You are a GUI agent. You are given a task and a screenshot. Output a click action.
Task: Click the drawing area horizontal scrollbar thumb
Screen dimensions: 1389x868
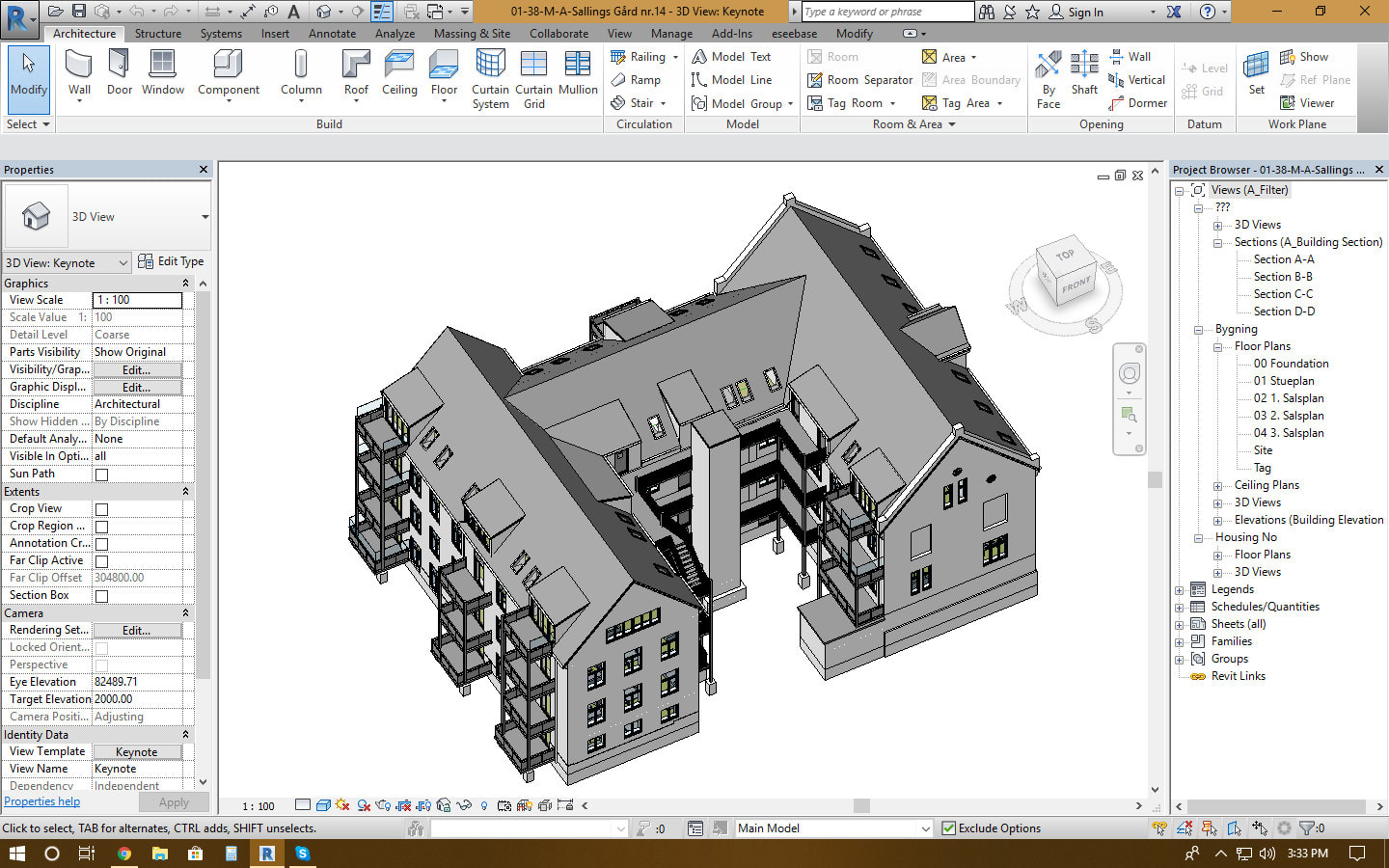pos(861,805)
